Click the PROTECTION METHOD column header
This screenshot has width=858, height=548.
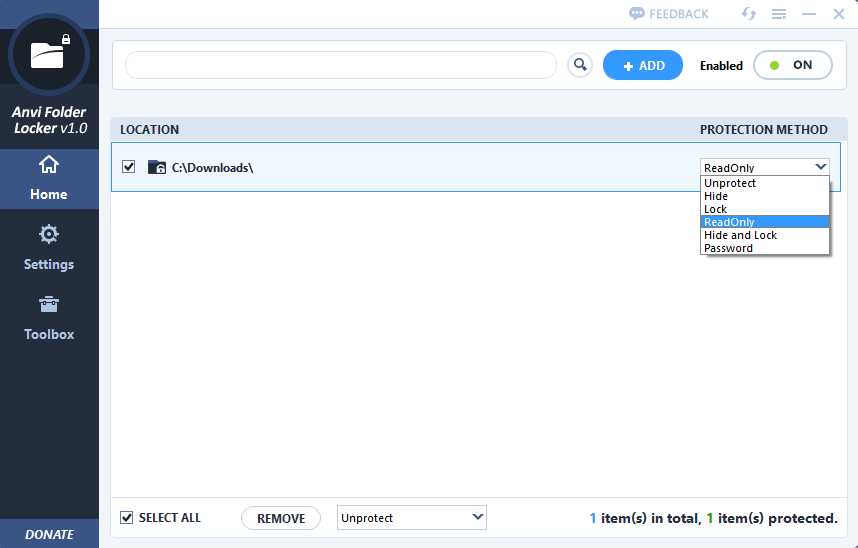pyautogui.click(x=763, y=130)
